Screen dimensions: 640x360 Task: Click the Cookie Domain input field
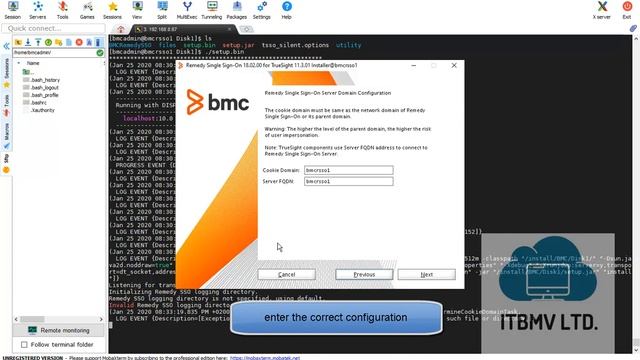[349, 170]
